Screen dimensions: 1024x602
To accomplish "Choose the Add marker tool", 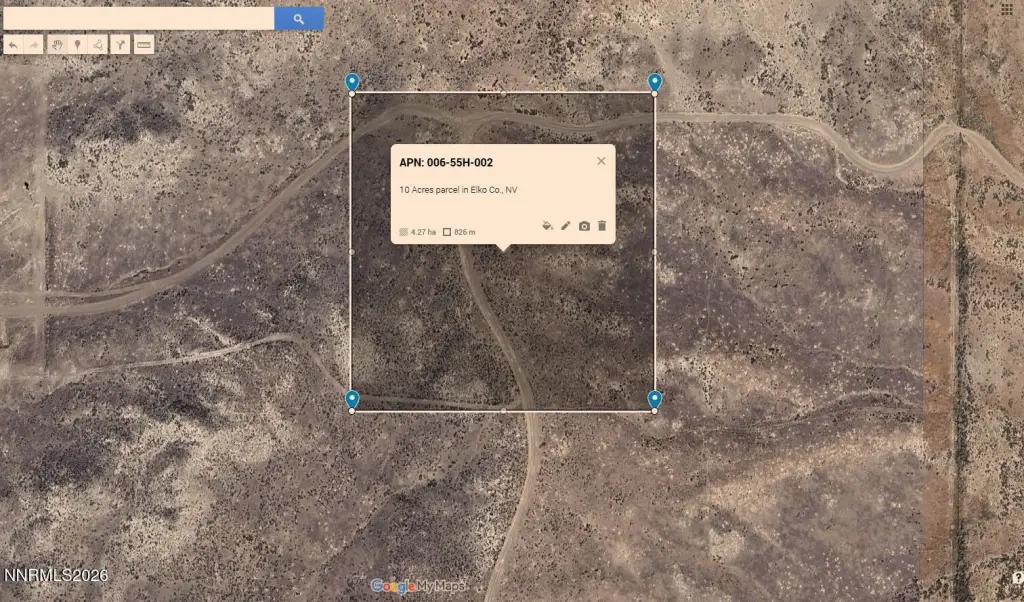I will (x=77, y=45).
